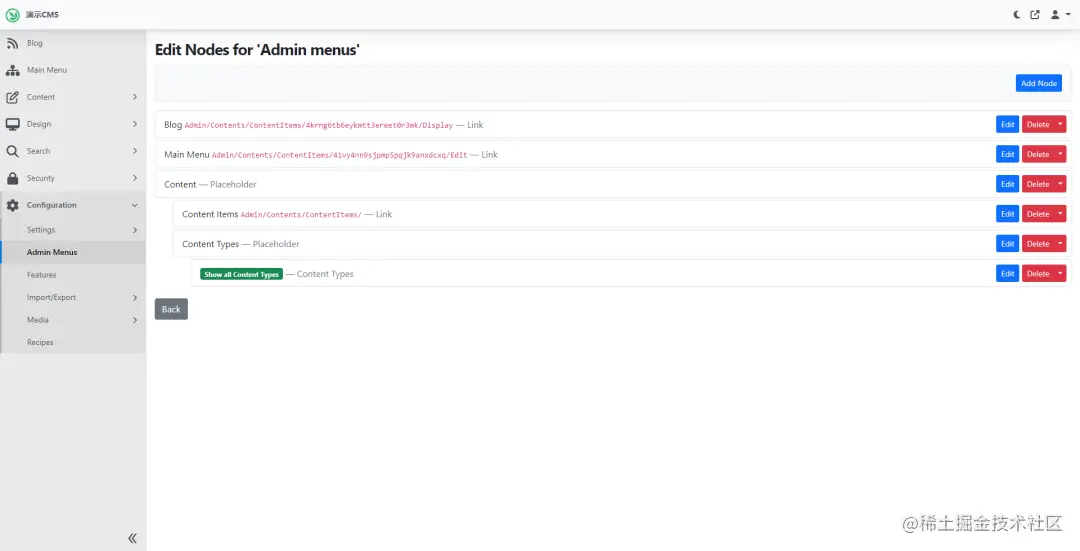
Task: Expand the Import/Export submenu chevron
Action: (135, 298)
